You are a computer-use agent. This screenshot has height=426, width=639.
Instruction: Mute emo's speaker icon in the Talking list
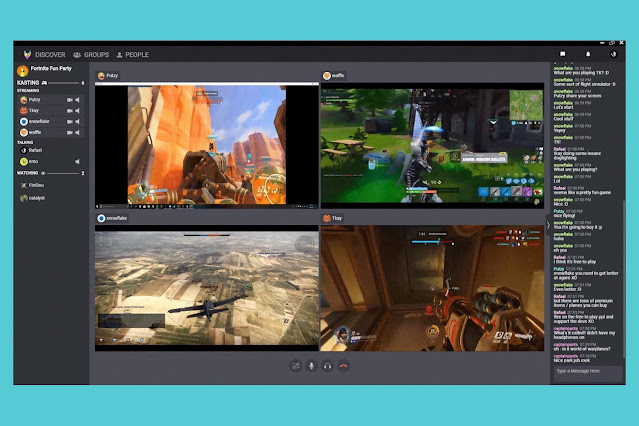[77, 162]
